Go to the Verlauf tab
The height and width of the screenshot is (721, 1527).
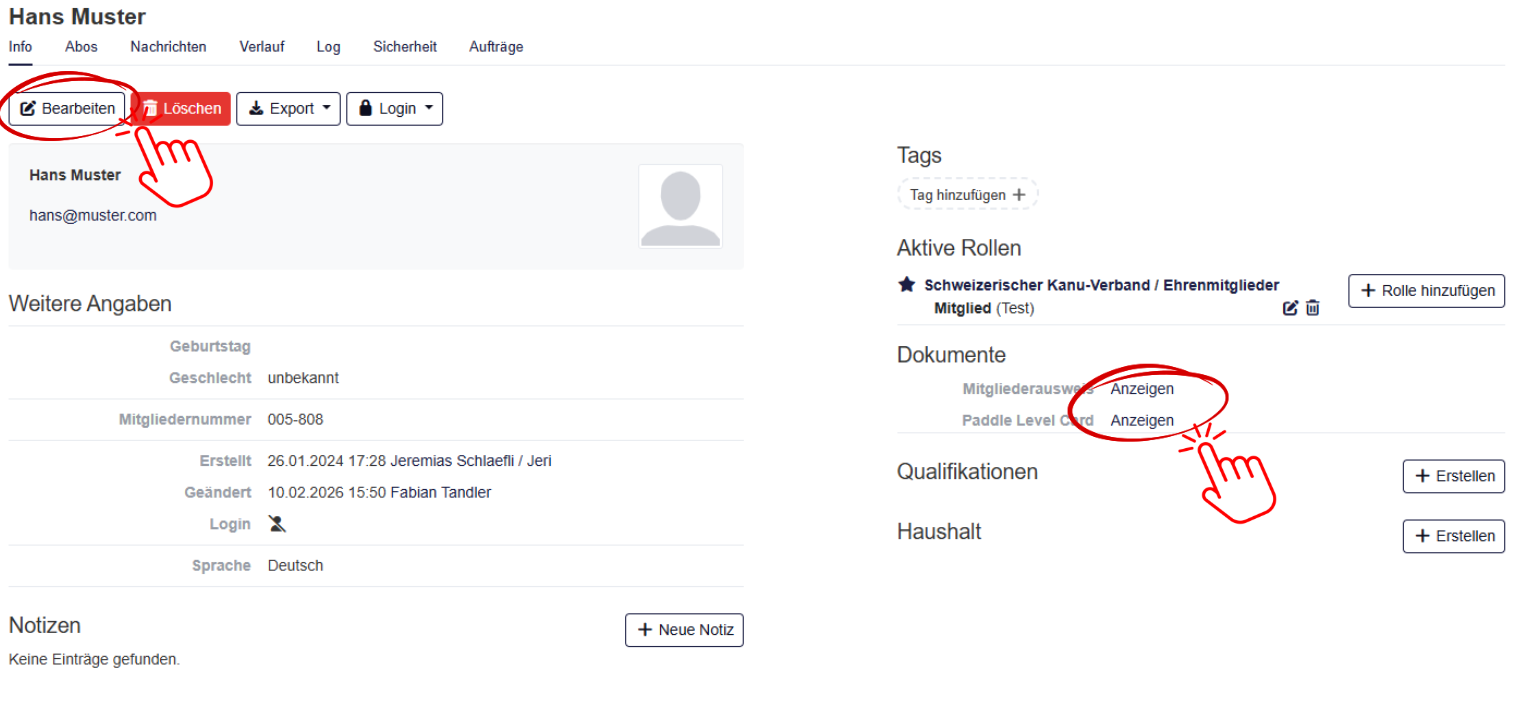point(261,47)
